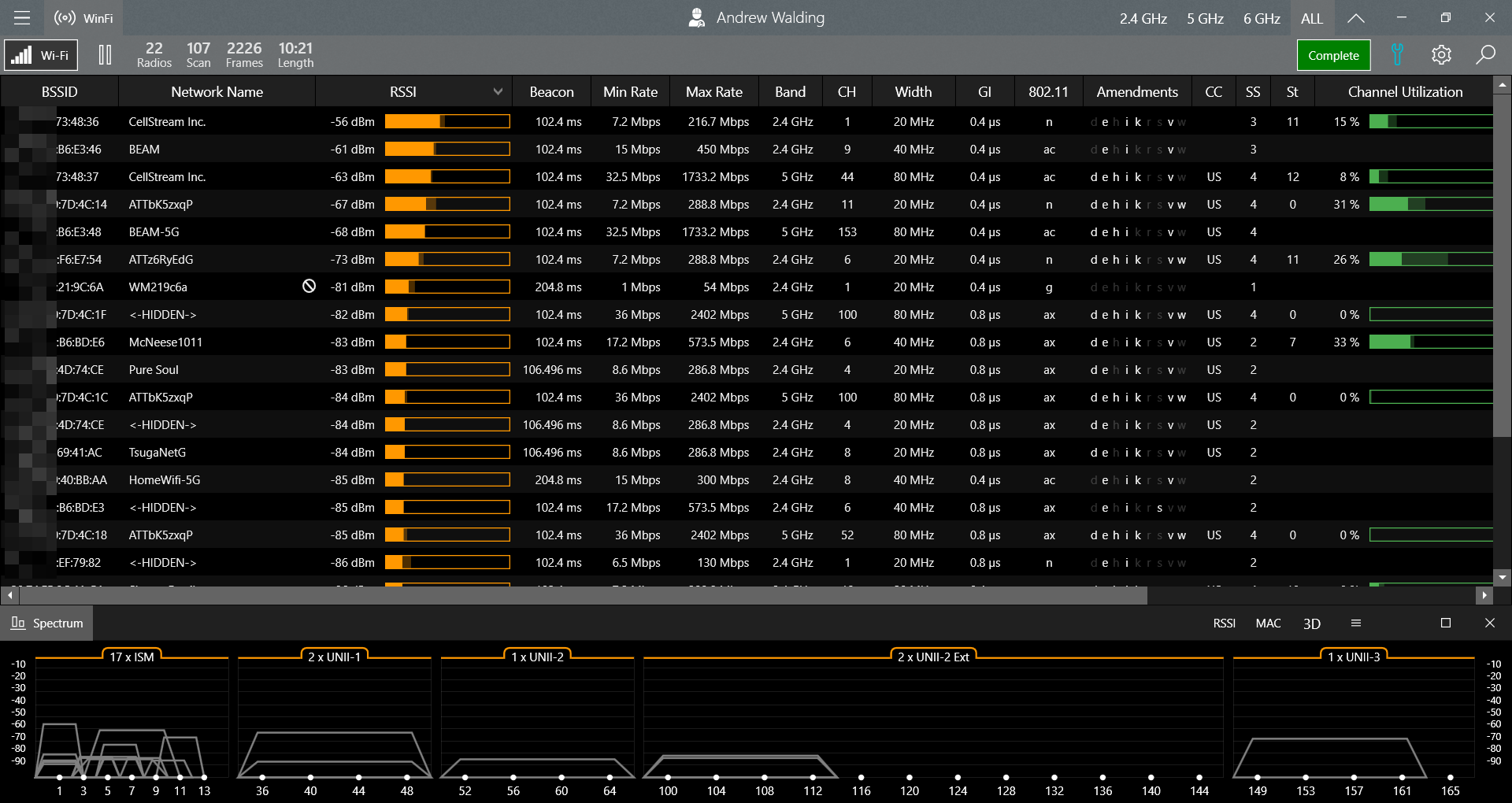
Task: Select the Spectrum tab
Action: pos(47,623)
